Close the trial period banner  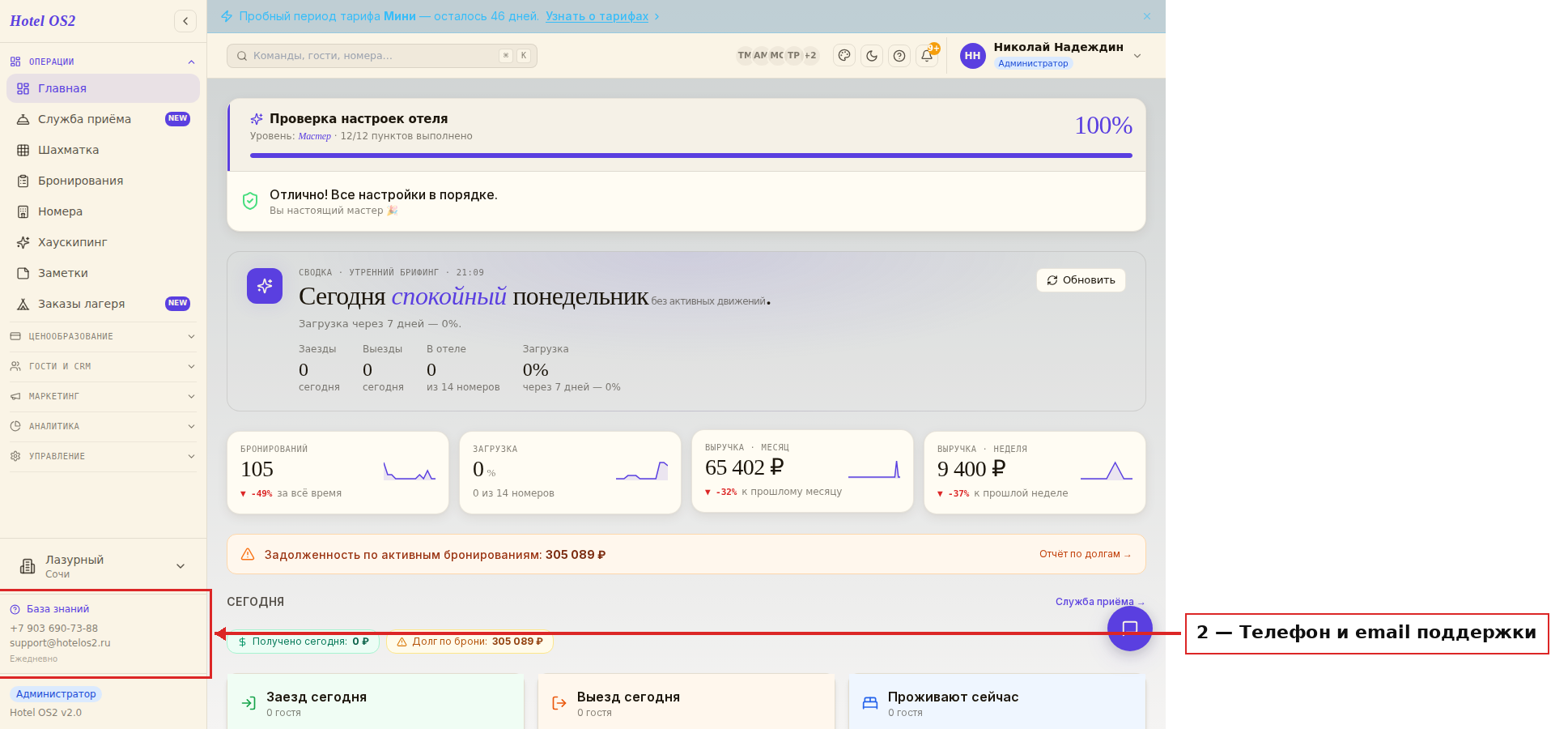[x=1147, y=16]
